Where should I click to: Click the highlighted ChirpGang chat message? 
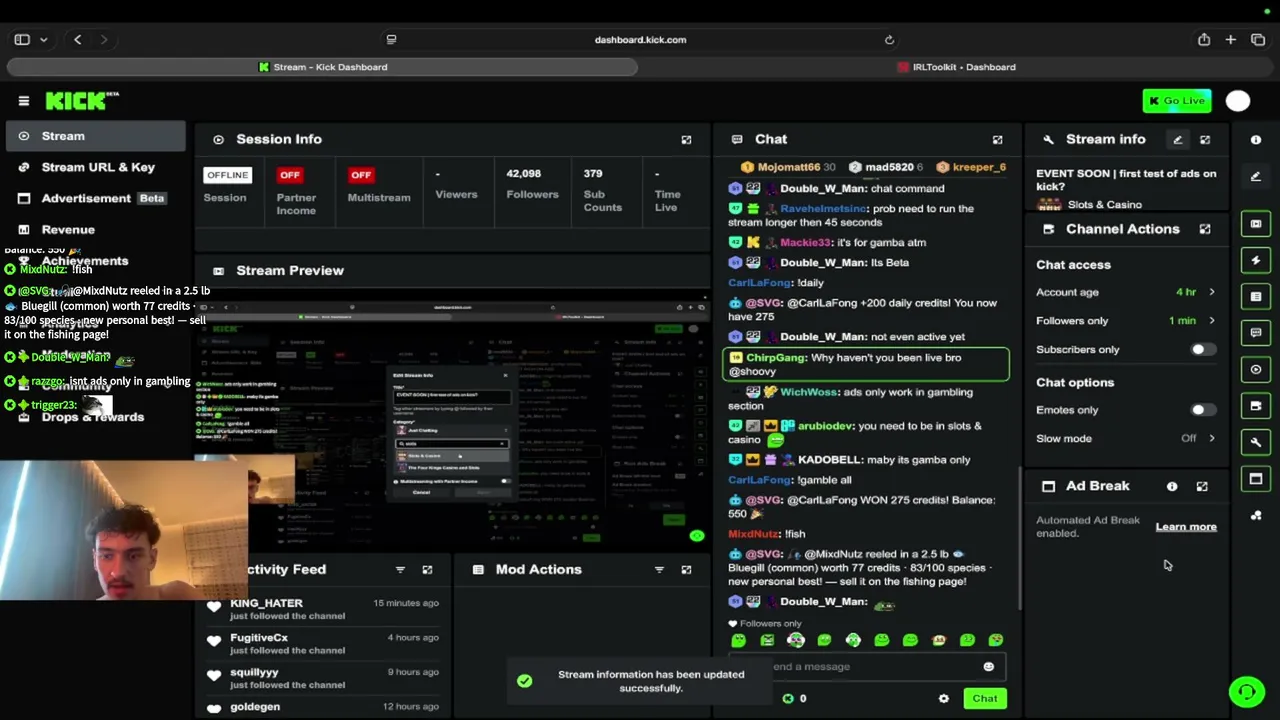click(866, 365)
